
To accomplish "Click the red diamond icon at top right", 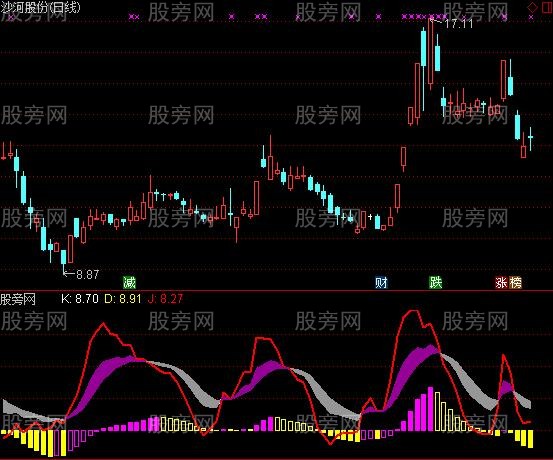I will click(x=532, y=7).
